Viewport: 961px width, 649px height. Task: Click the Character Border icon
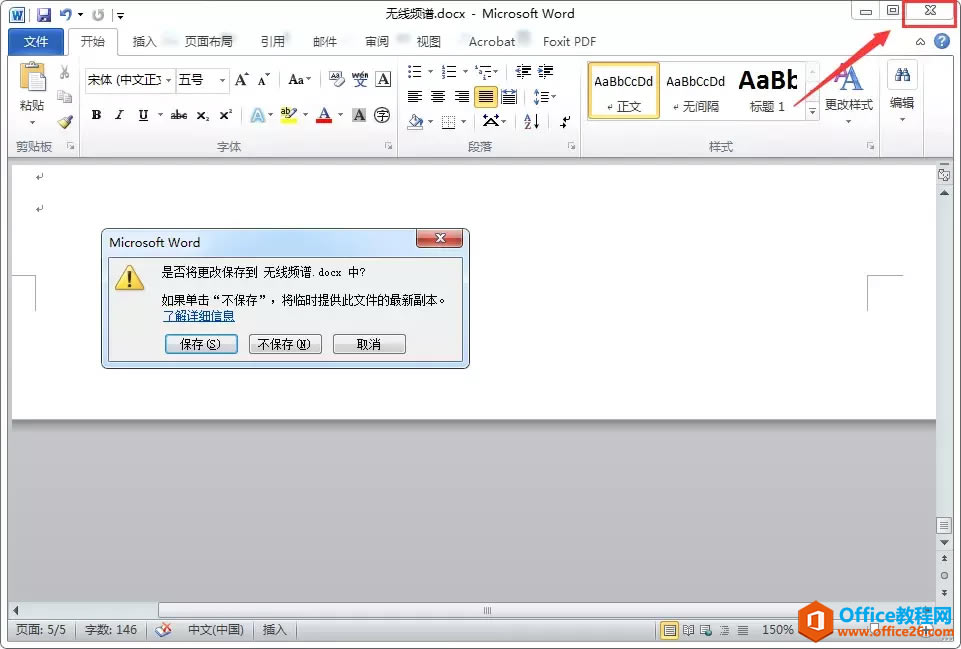click(x=383, y=79)
